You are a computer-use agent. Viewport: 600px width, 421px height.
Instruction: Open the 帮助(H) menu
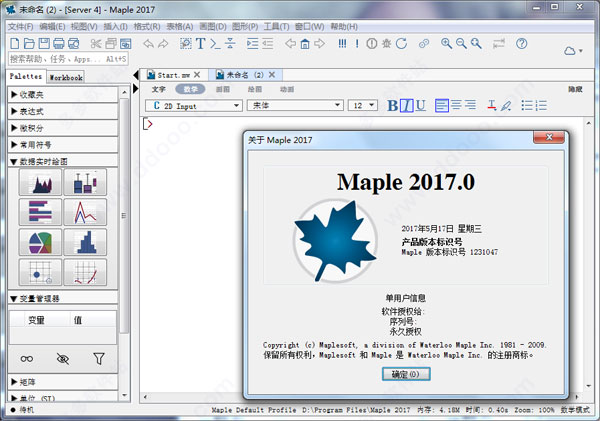[344, 27]
